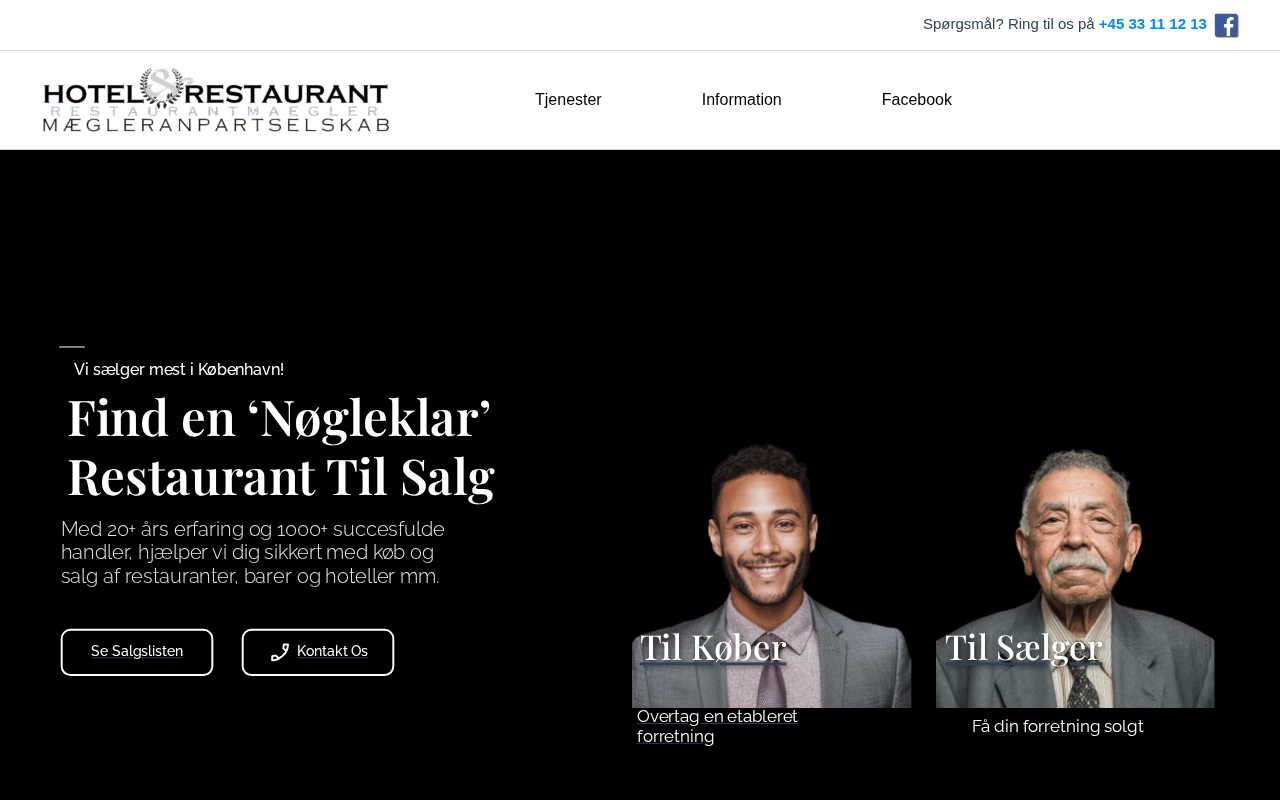Click the Se Salgslisten button
1280x800 pixels.
click(x=137, y=652)
